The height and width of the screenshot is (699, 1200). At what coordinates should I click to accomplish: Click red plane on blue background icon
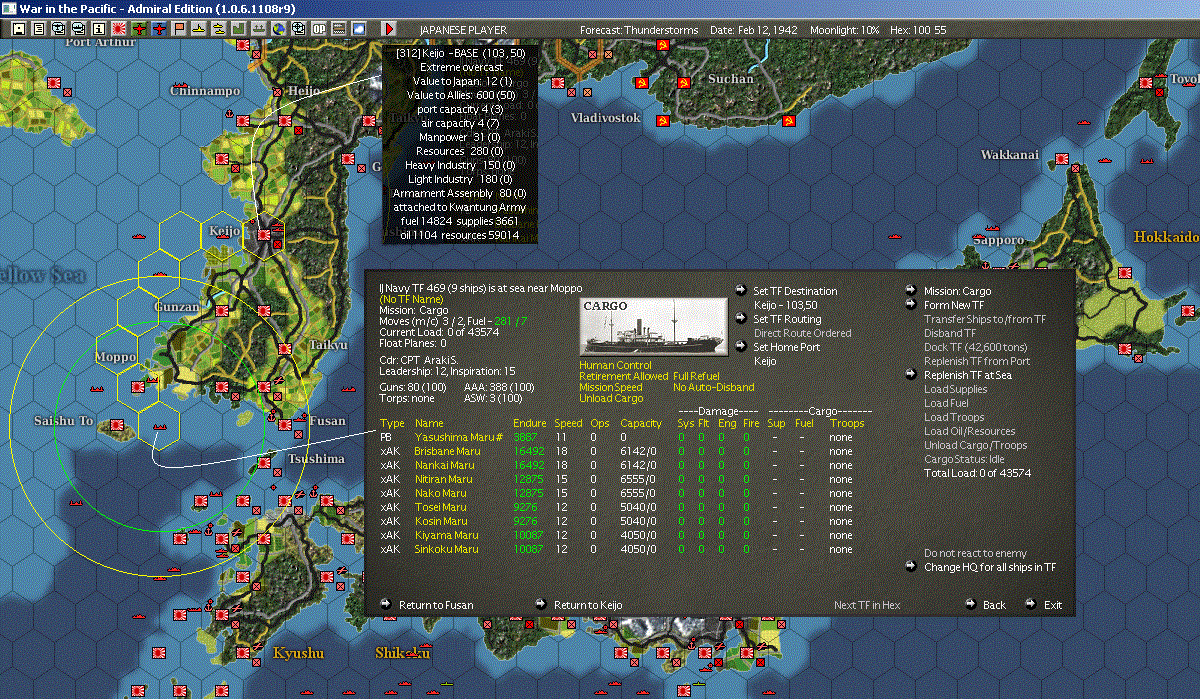[160, 29]
